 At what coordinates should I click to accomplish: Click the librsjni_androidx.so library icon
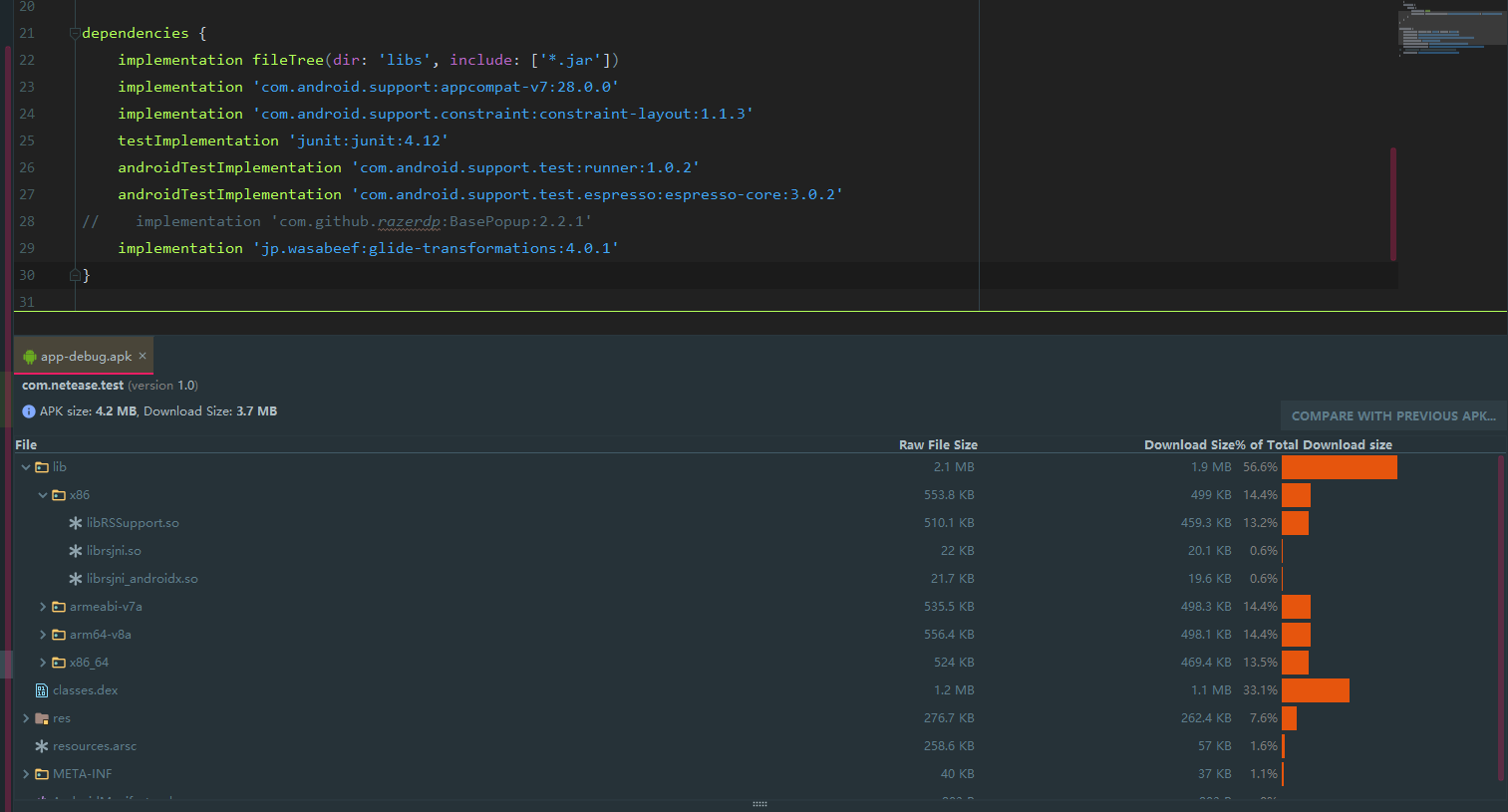tap(74, 578)
